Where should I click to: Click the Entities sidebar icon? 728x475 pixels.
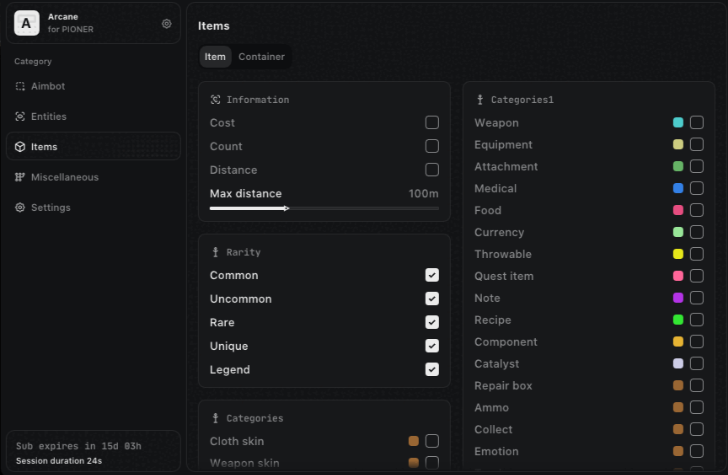tap(20, 117)
